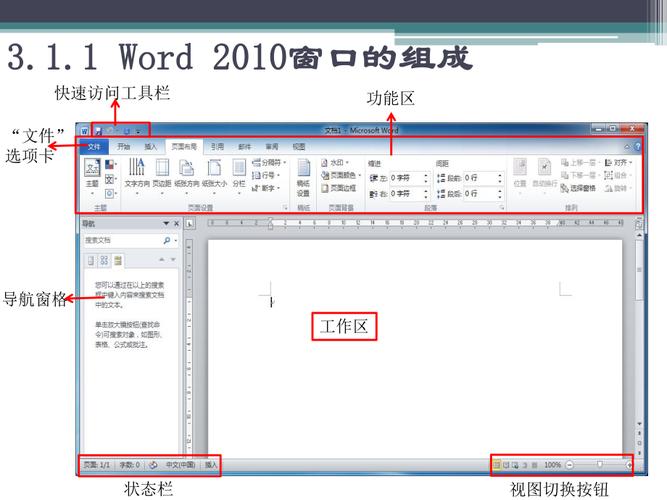Open the navigation pane options dropdown arrow
Viewport: 667px width, 500px height.
(x=166, y=223)
